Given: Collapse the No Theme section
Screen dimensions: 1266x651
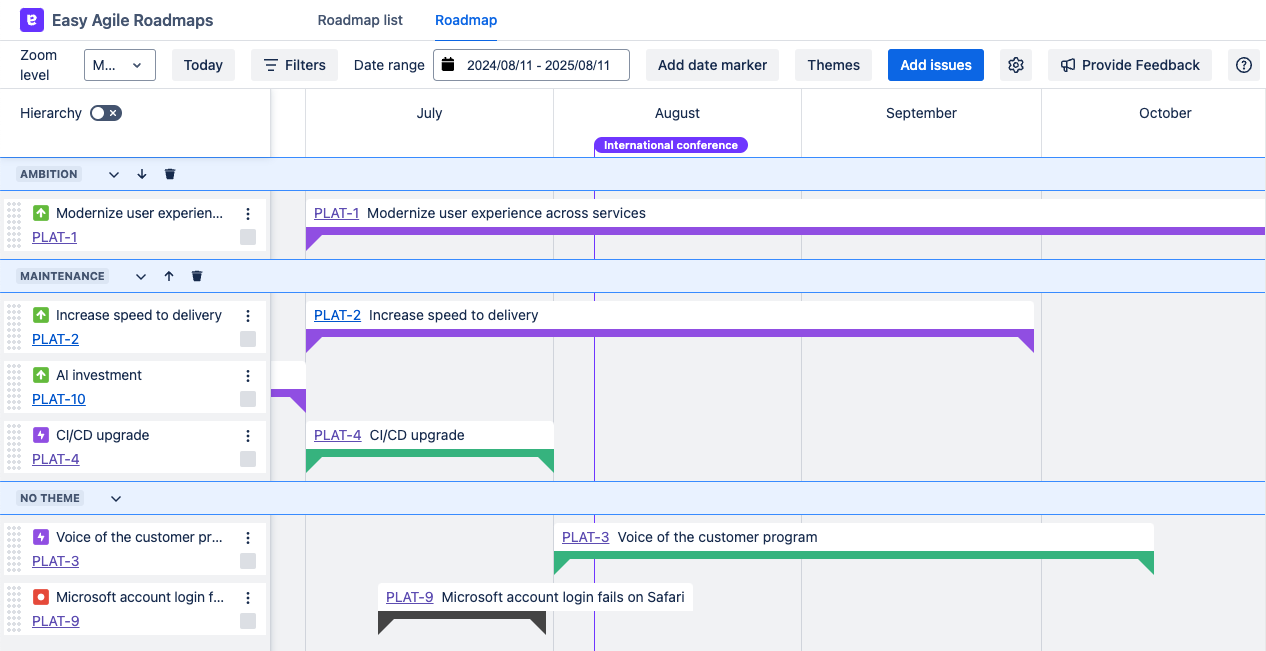Looking at the screenshot, I should pyautogui.click(x=116, y=498).
